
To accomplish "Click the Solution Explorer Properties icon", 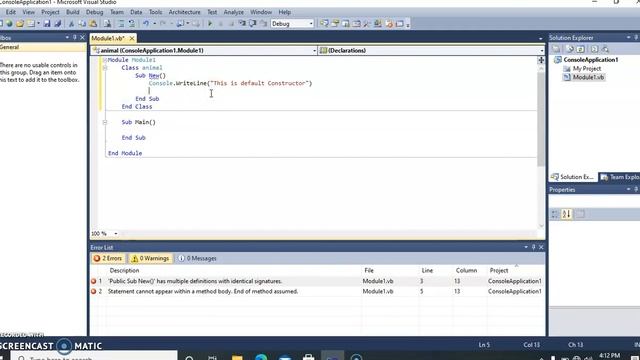I will (556, 49).
